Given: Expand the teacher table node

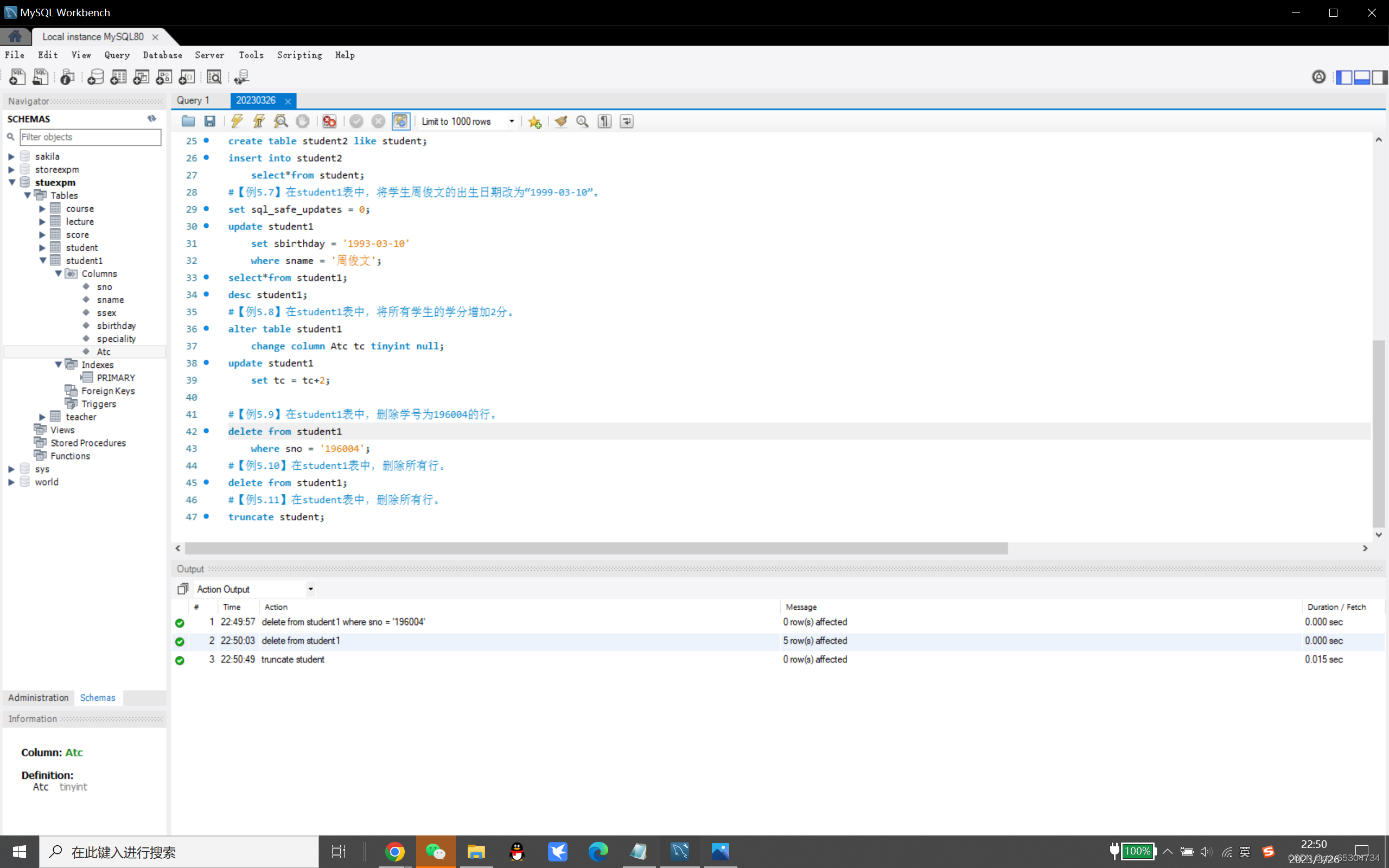Looking at the screenshot, I should [x=42, y=417].
